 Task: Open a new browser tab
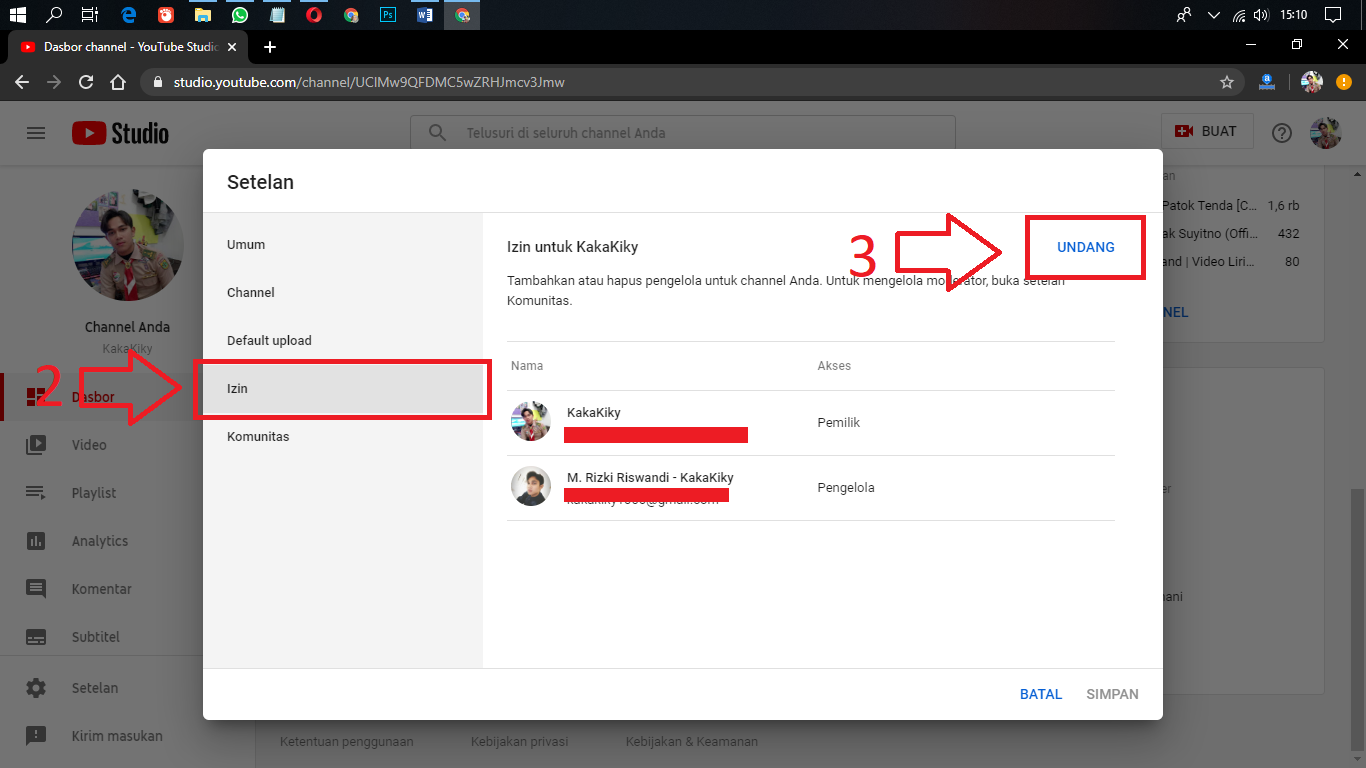pos(270,46)
